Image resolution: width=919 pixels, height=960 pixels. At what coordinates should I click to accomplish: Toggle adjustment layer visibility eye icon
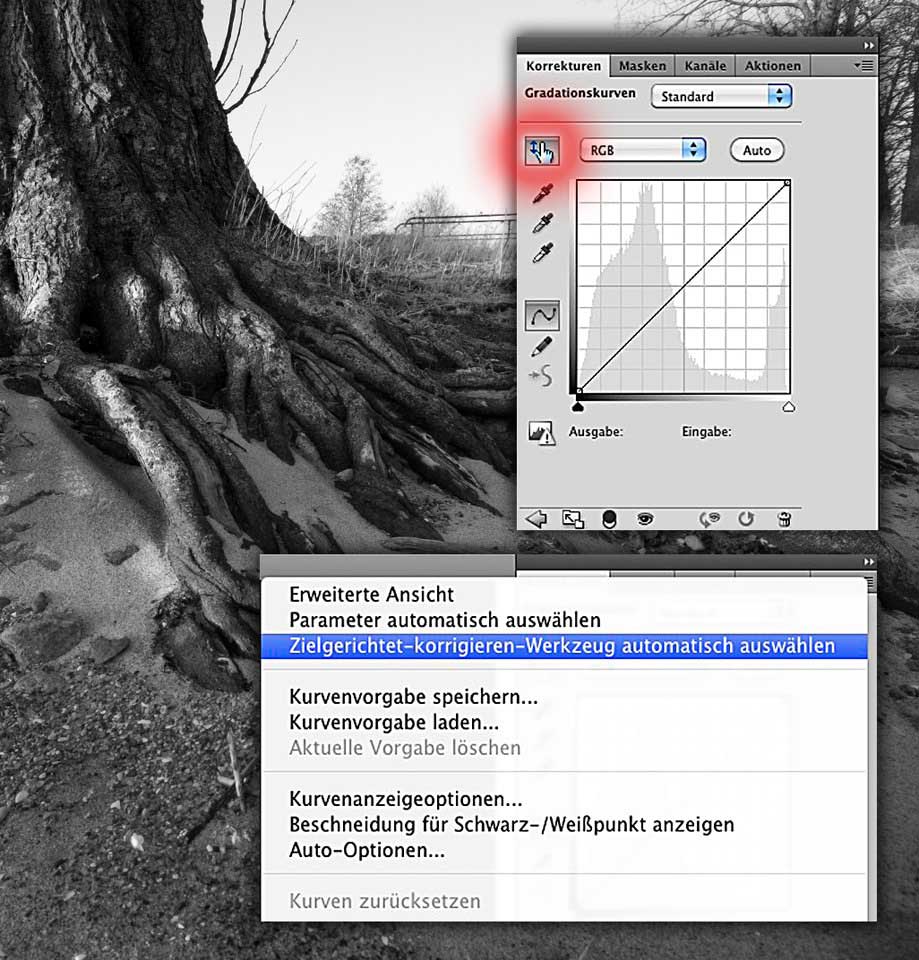click(645, 519)
